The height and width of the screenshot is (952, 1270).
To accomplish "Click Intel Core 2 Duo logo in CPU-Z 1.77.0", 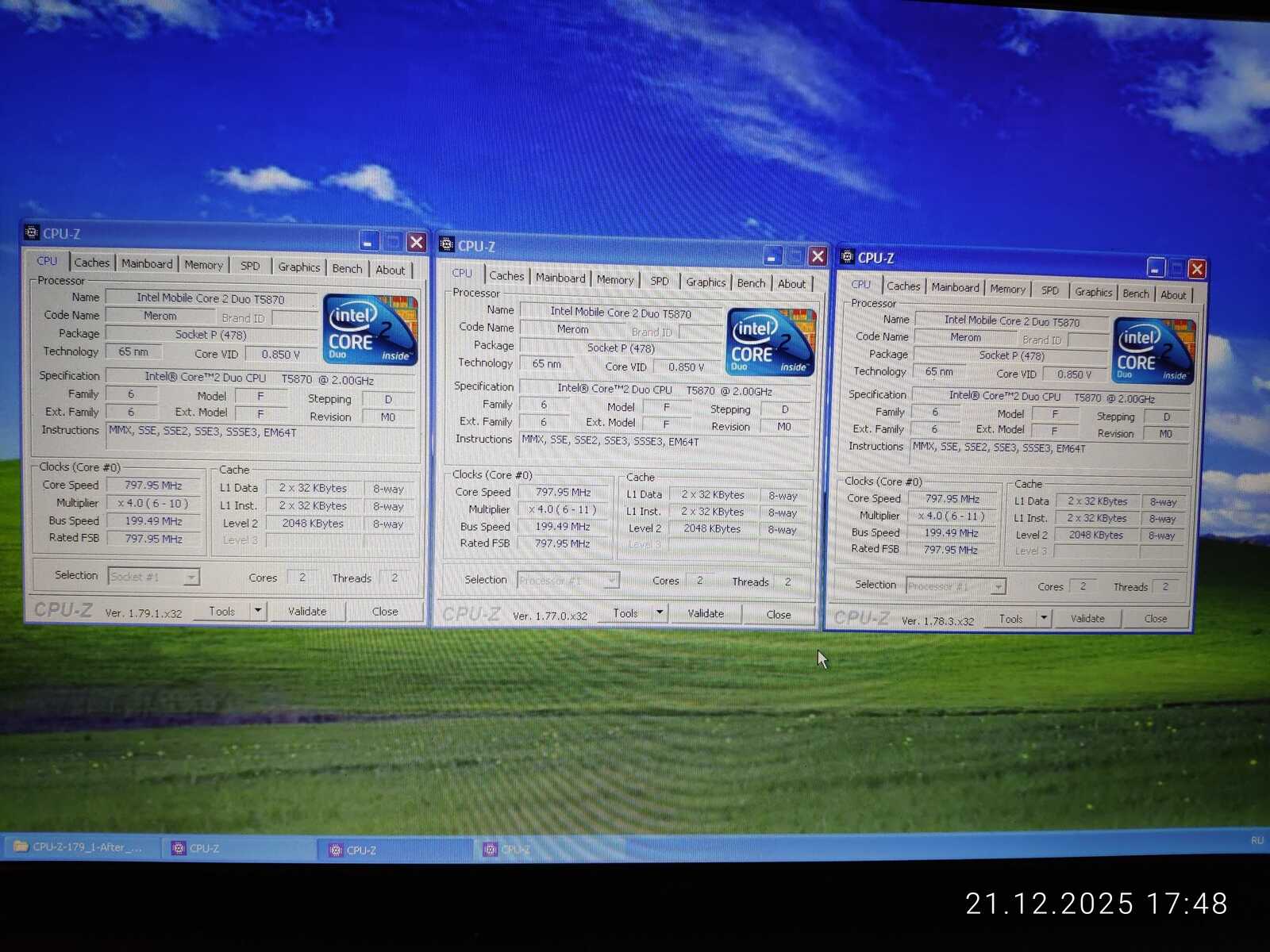I will click(771, 342).
